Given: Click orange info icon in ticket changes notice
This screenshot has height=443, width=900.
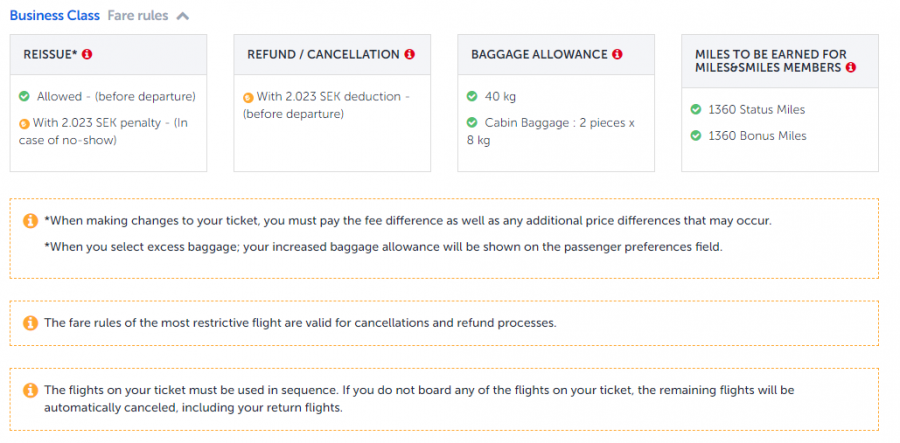Looking at the screenshot, I should coord(30,221).
